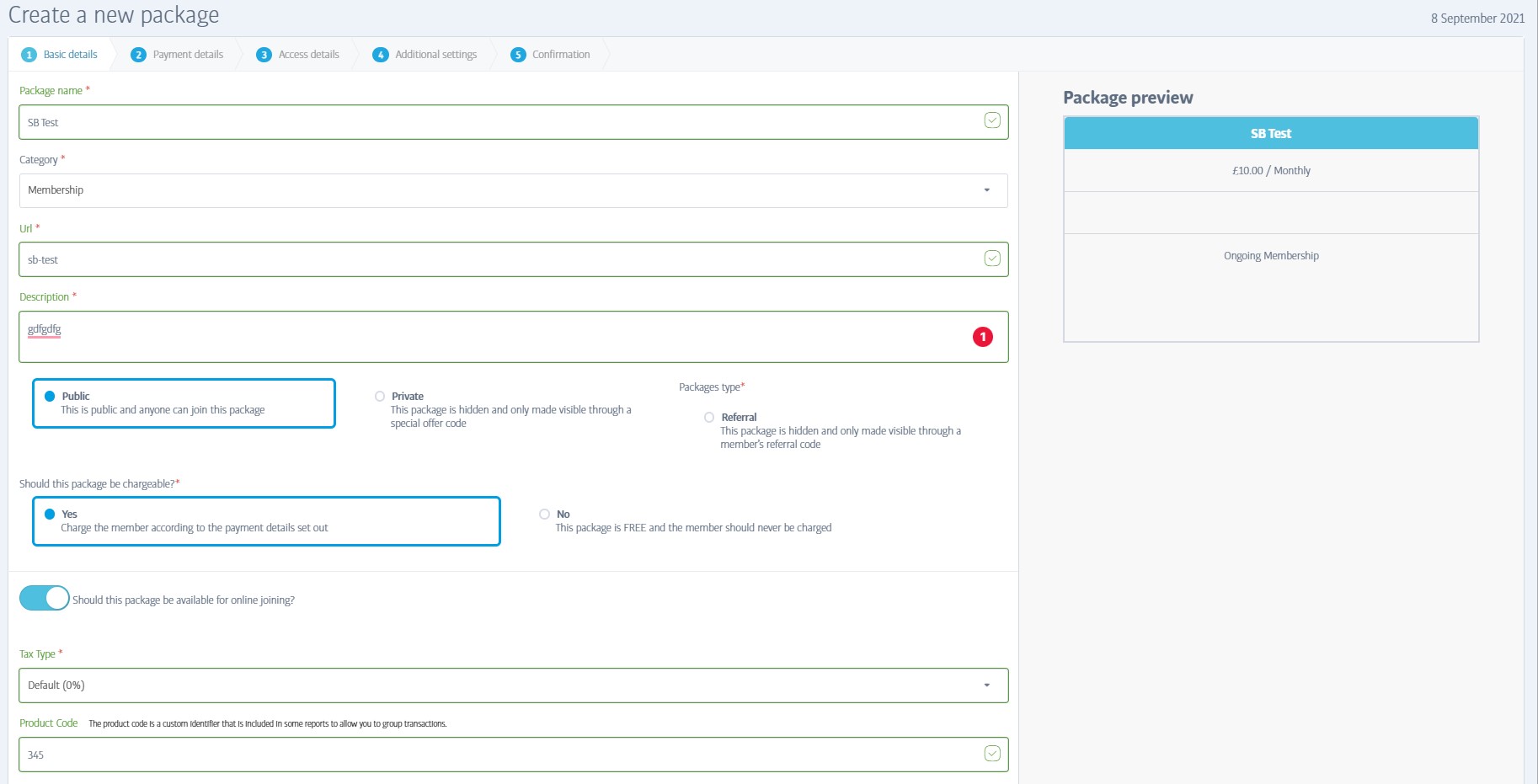Click the Create a new package title
1538x784 pixels.
tap(114, 15)
